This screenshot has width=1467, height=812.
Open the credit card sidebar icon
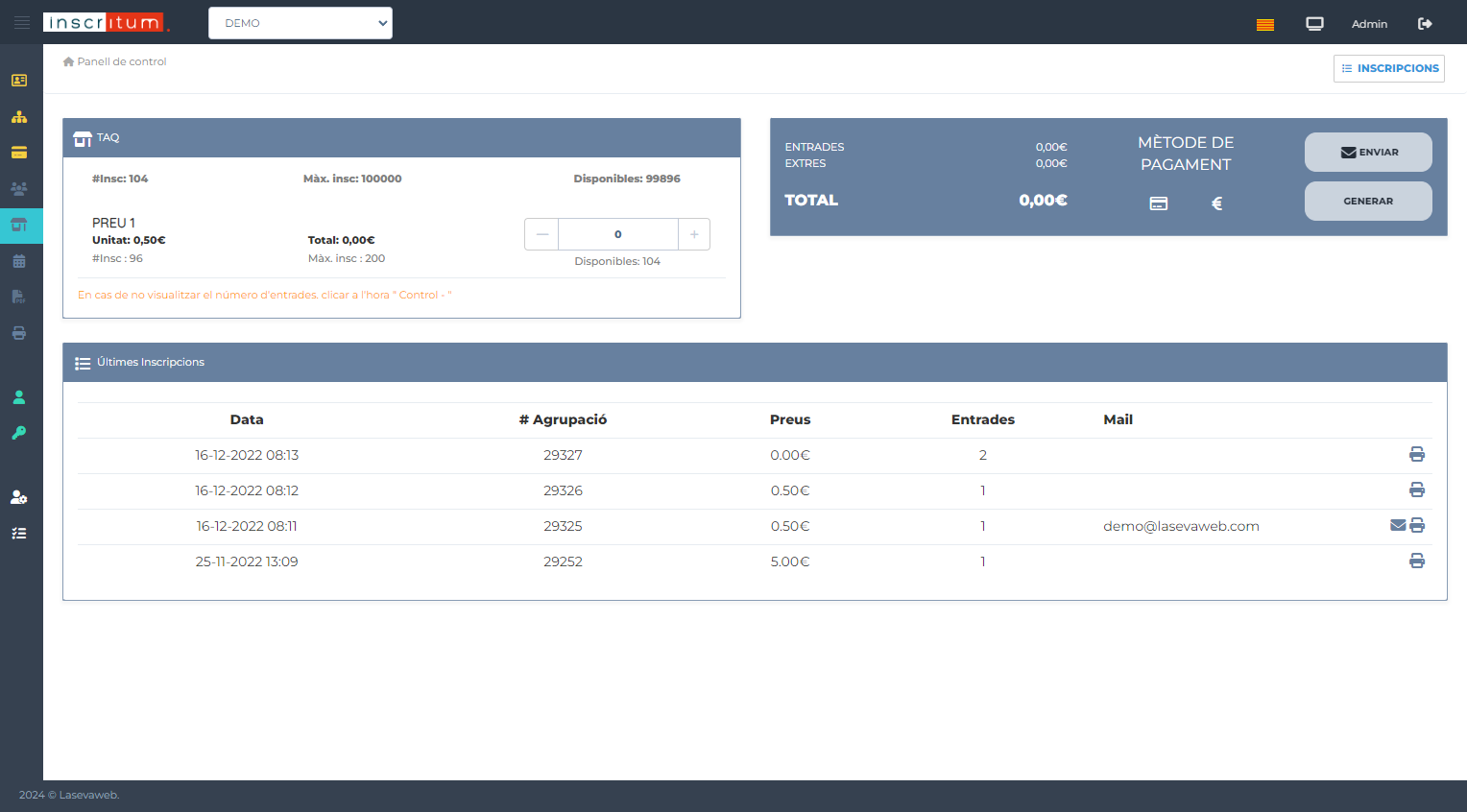point(19,153)
